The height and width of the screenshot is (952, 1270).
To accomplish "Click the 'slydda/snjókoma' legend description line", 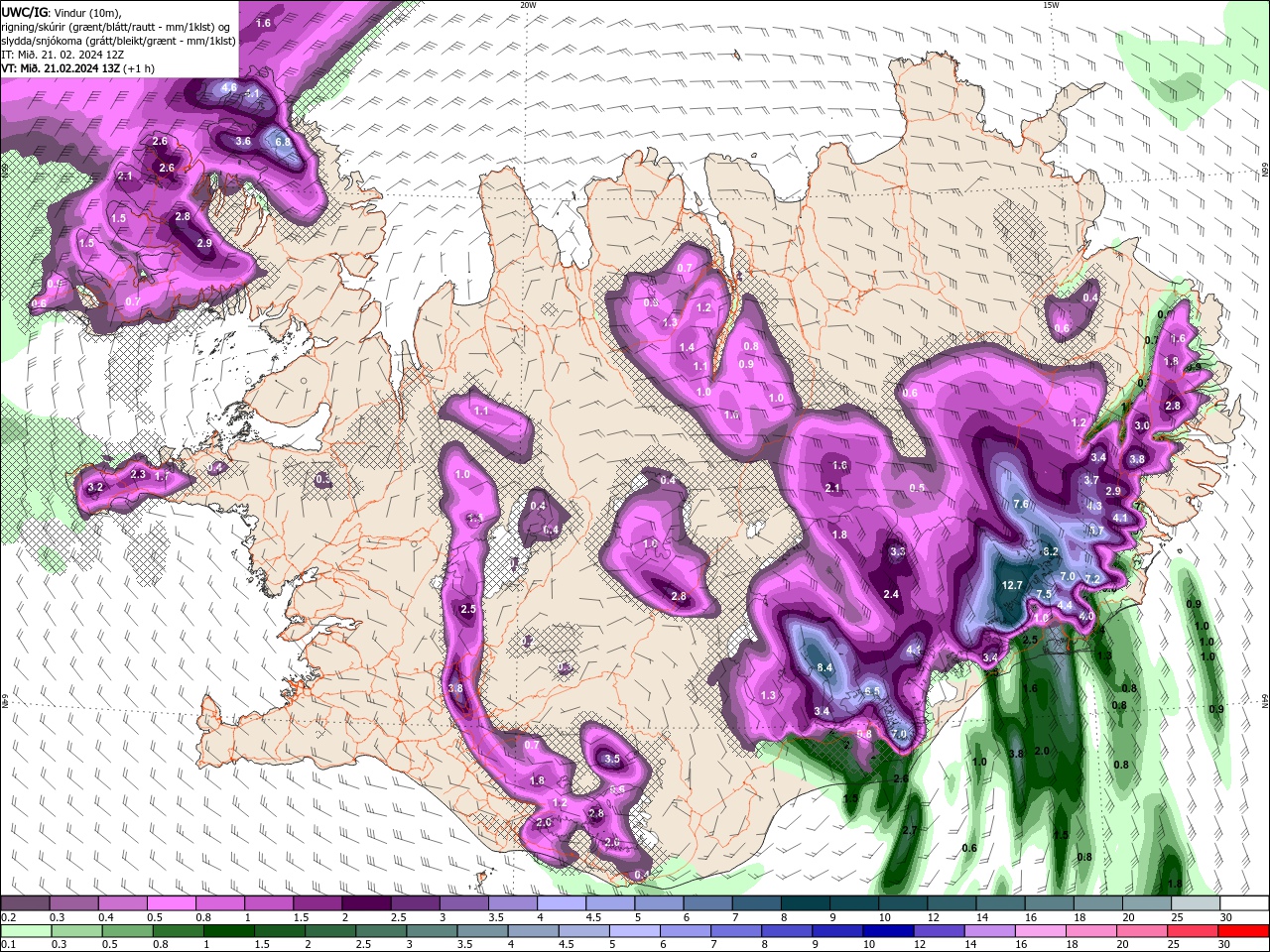I will pyautogui.click(x=118, y=41).
